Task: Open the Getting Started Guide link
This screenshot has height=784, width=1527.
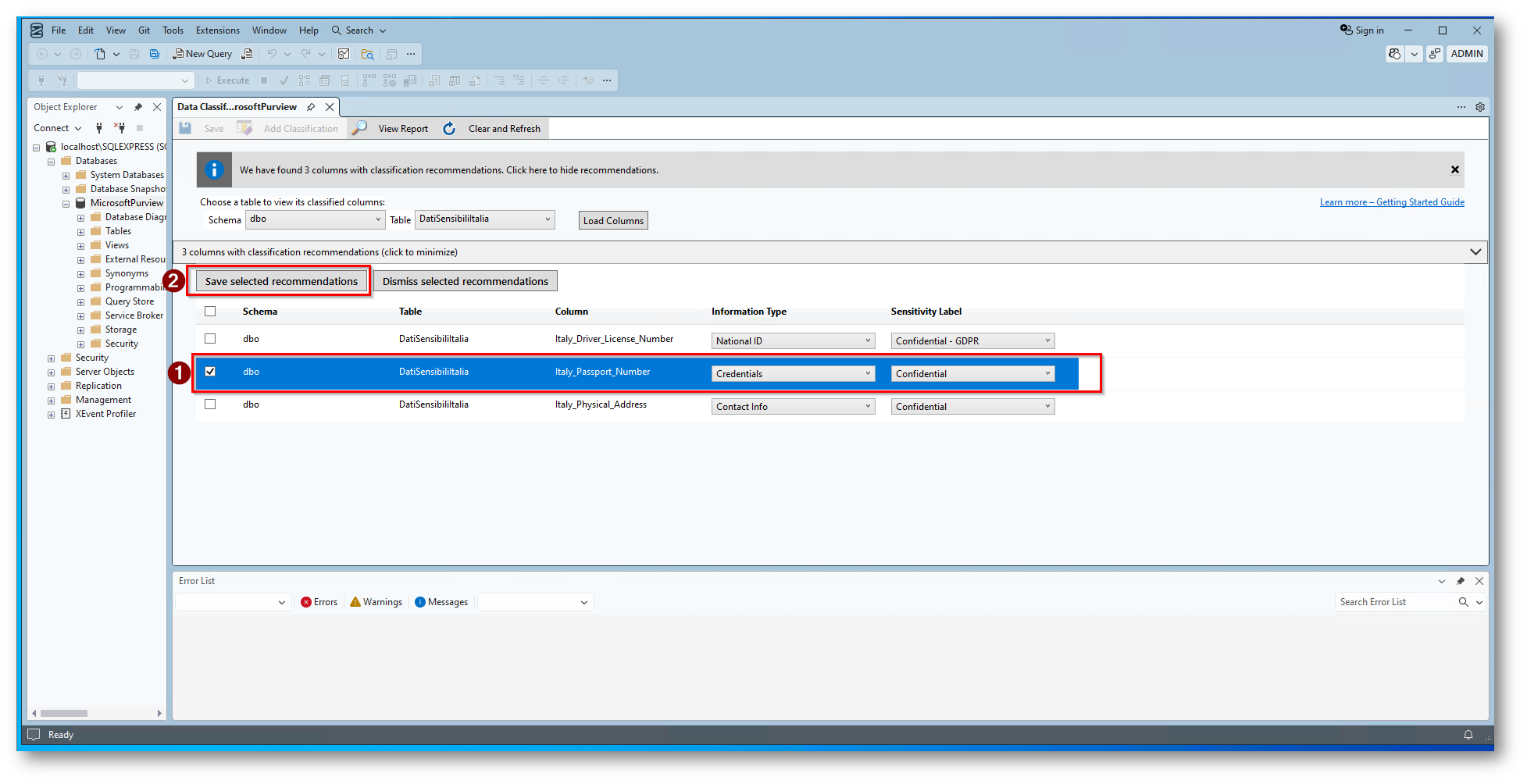Action: point(1391,202)
